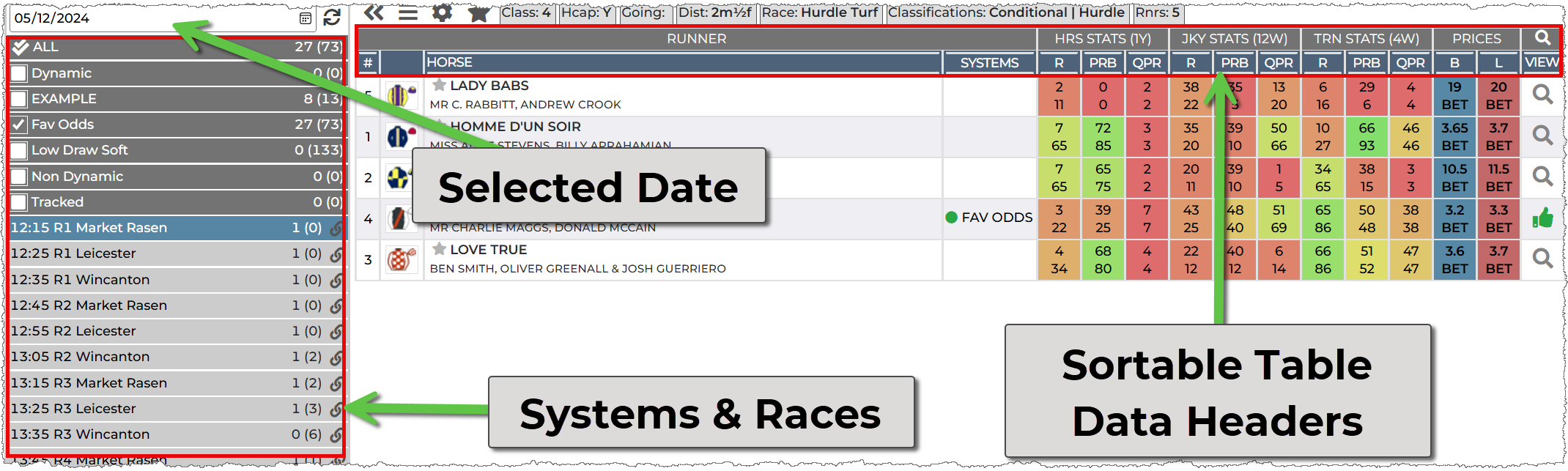
Task: Click jockey silks for Lady Babs
Action: point(401,95)
